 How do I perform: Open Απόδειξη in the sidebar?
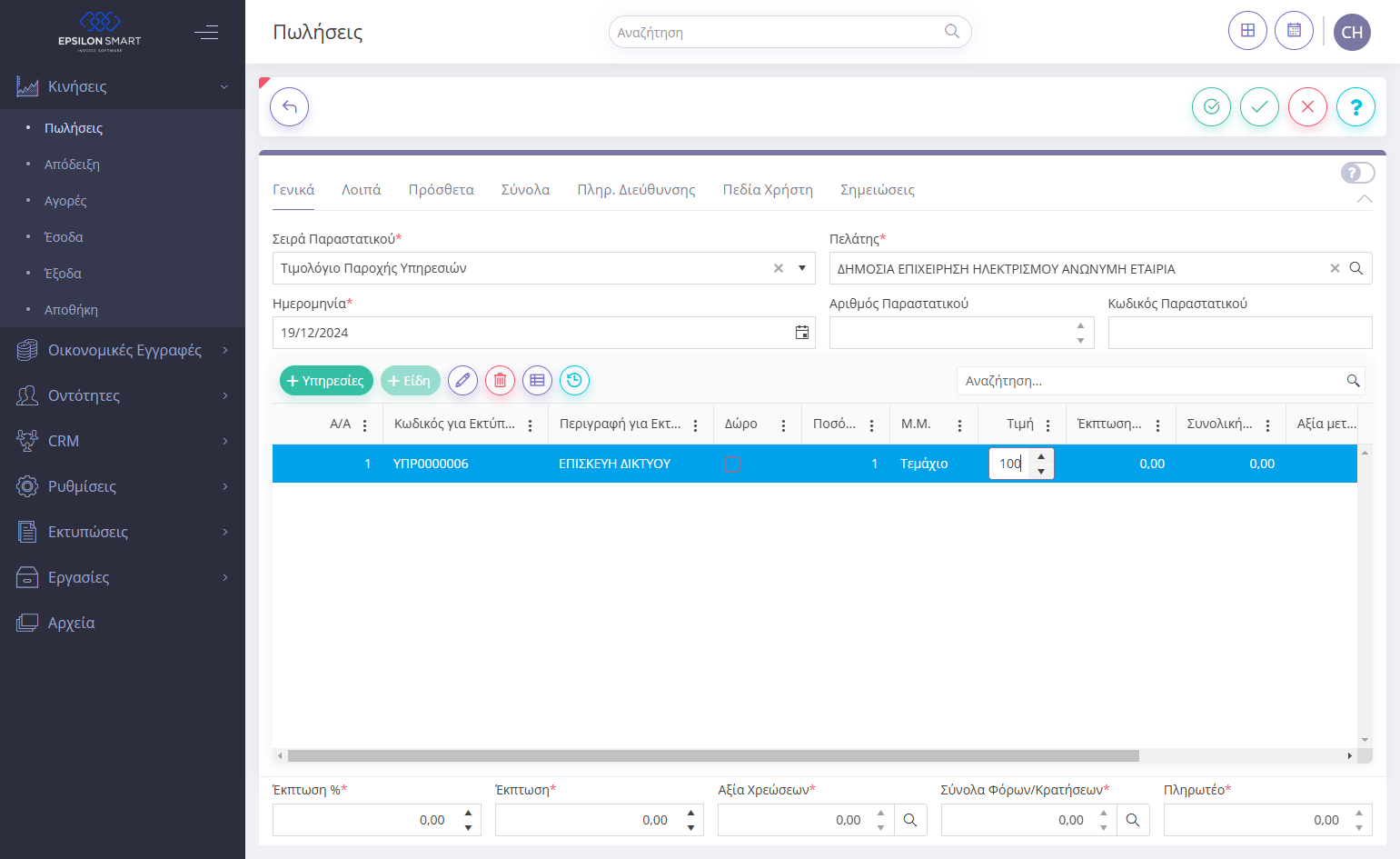click(72, 165)
